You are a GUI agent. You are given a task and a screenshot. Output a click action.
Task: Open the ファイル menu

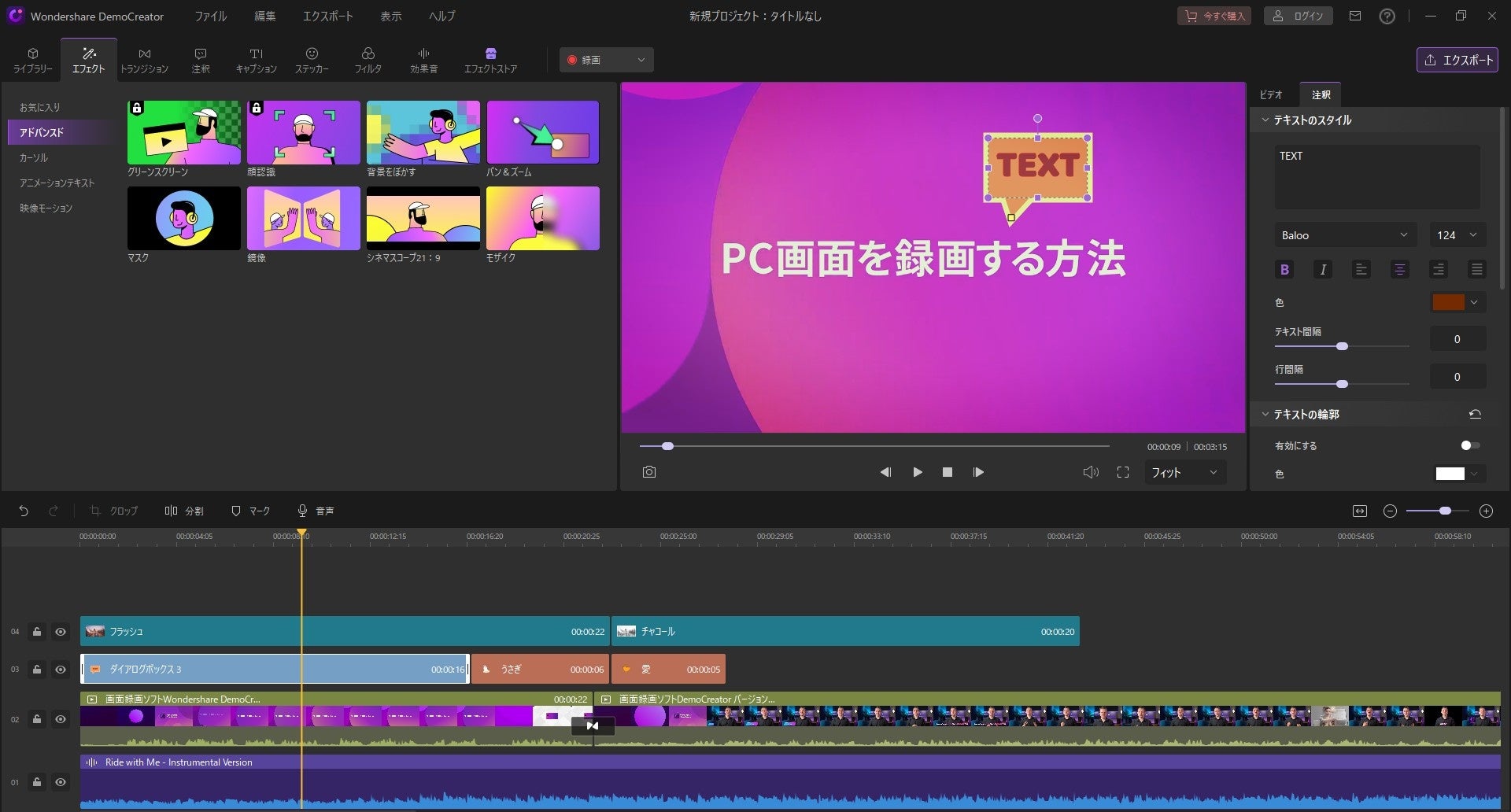pyautogui.click(x=210, y=16)
